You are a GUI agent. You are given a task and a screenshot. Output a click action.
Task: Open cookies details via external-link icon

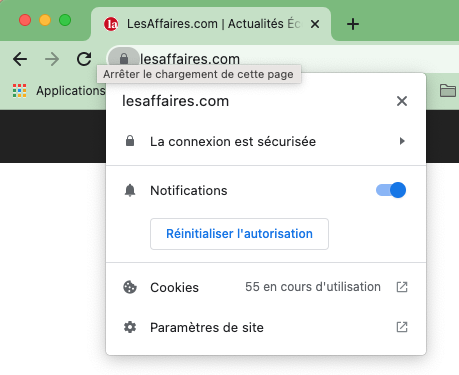[402, 287]
